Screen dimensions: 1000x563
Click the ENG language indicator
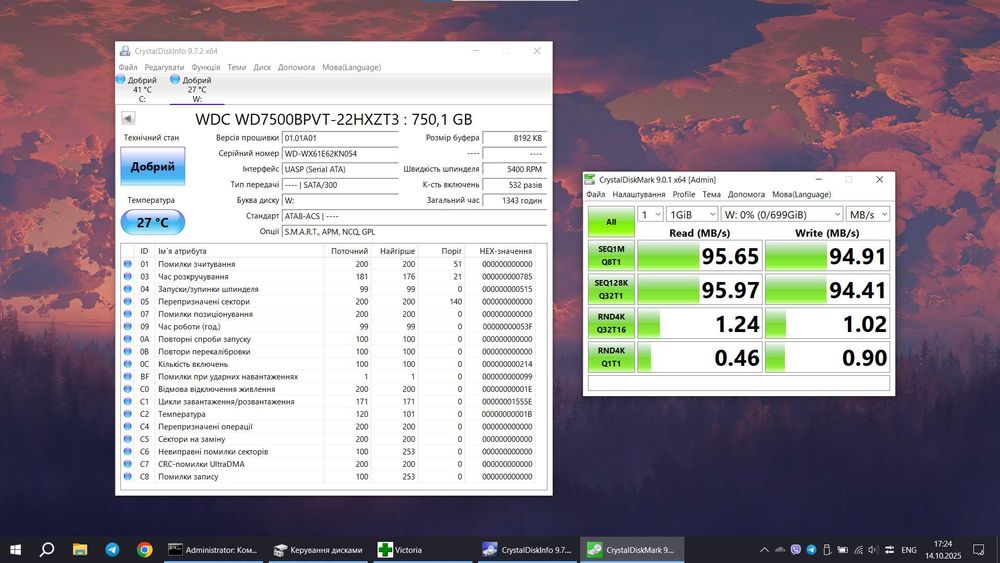(909, 550)
